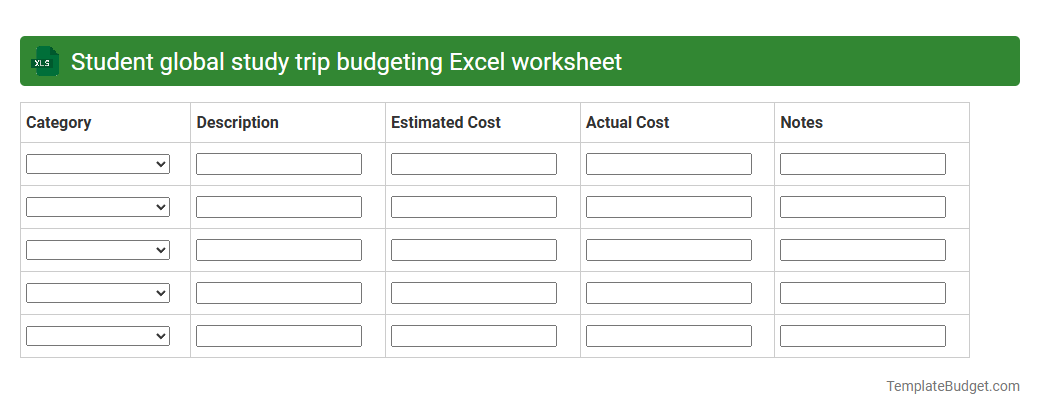
Task: Activate the Notes field in first row
Action: click(863, 164)
